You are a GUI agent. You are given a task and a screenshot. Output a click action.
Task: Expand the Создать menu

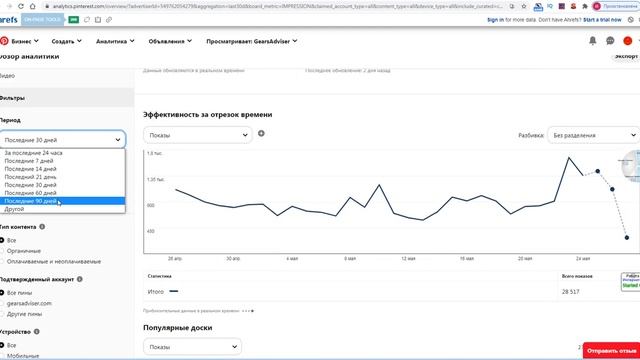(x=67, y=41)
